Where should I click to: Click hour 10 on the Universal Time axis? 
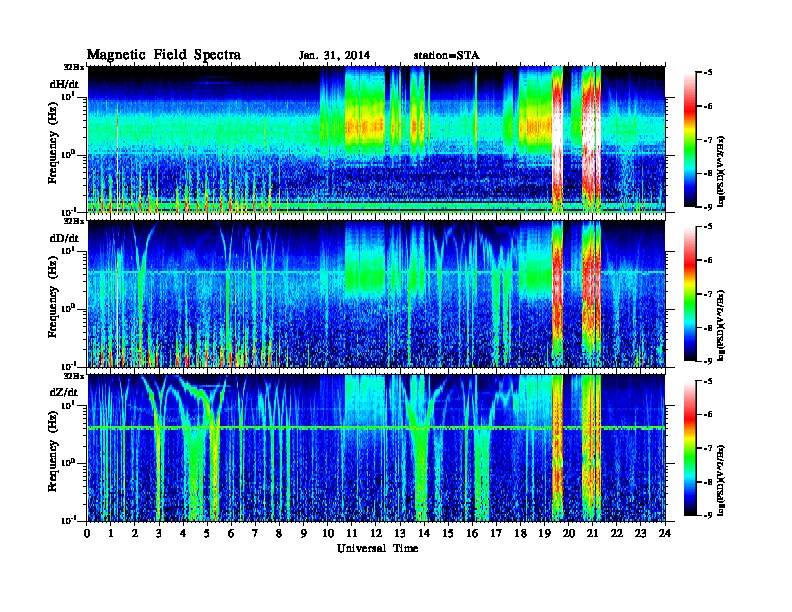[328, 533]
